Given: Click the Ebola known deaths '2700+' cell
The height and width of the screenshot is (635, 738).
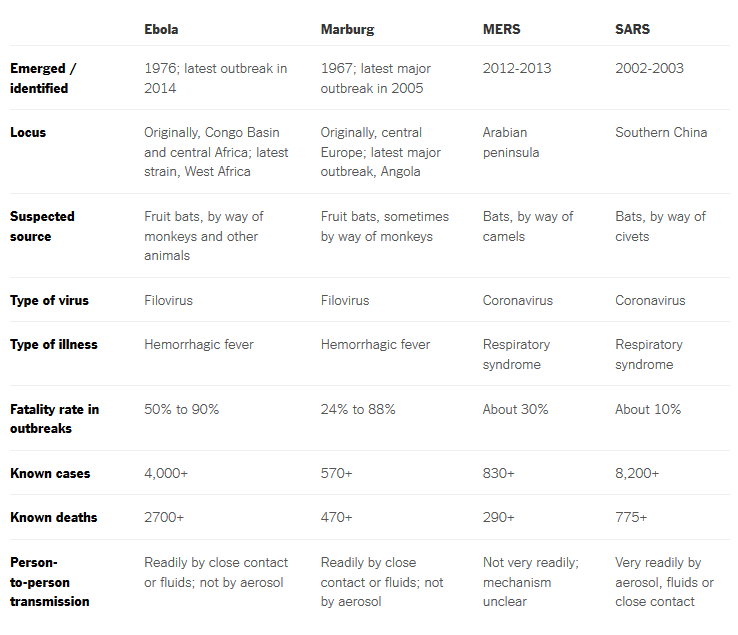Looking at the screenshot, I should pyautogui.click(x=164, y=517).
